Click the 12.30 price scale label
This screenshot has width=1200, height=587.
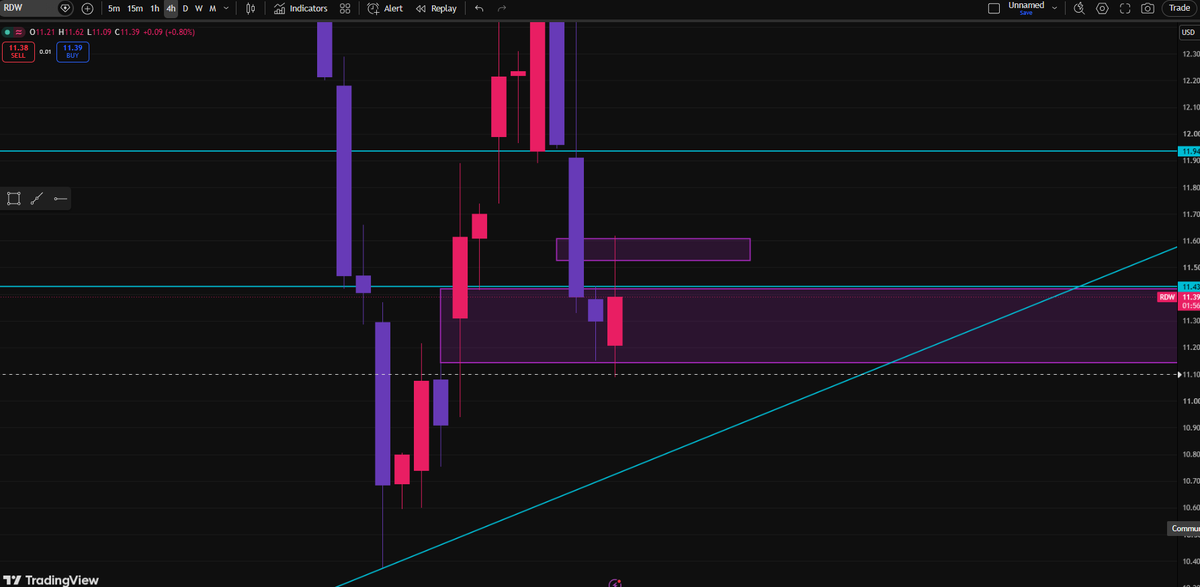[x=1190, y=53]
